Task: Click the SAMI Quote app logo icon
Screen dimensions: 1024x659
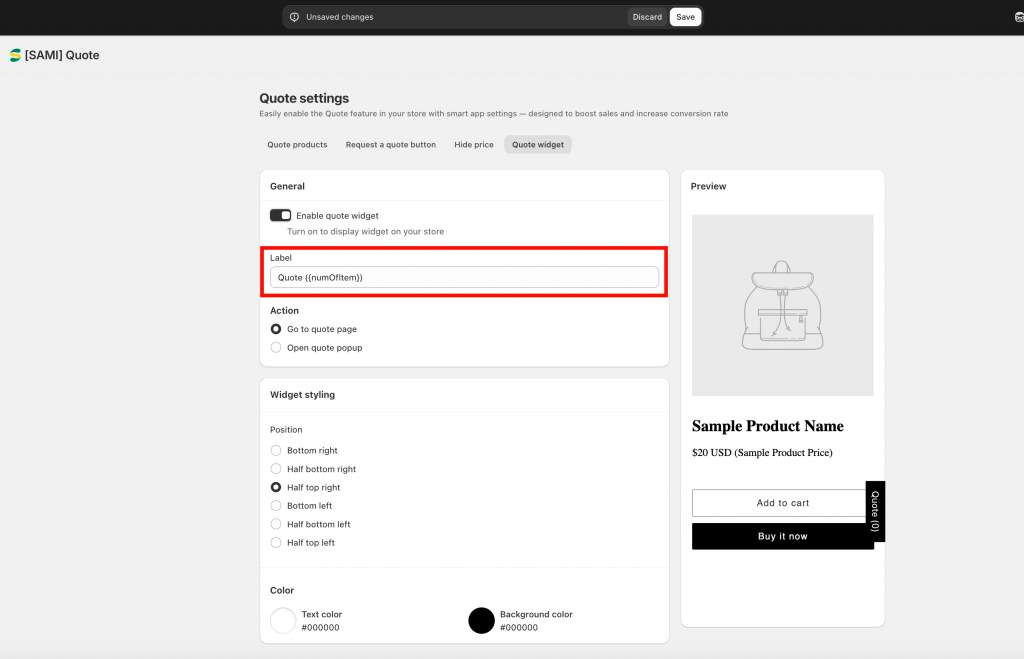Action: click(x=15, y=56)
